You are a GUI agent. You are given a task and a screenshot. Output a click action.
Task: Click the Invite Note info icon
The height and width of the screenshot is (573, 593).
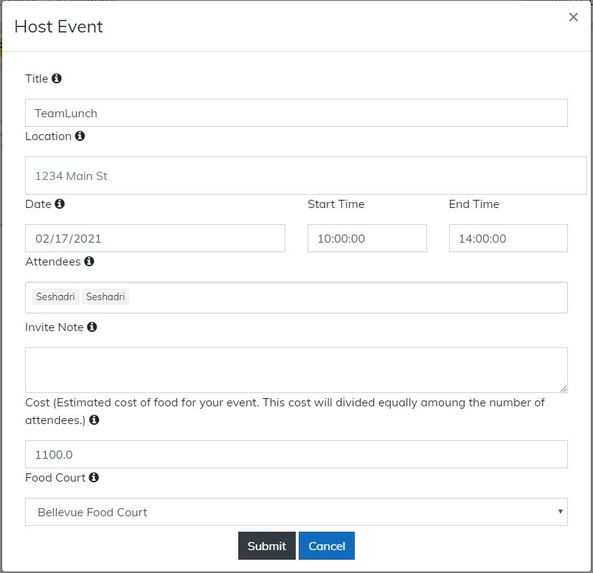92,327
